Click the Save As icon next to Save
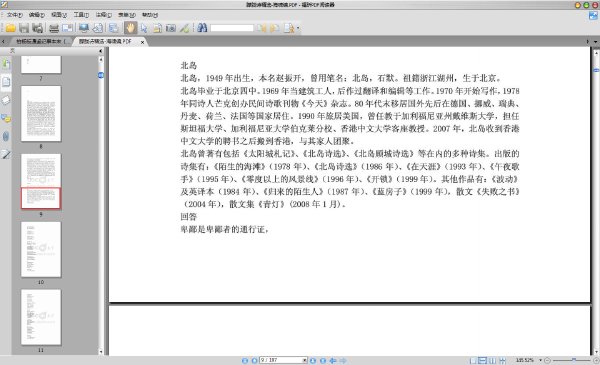 (38, 28)
